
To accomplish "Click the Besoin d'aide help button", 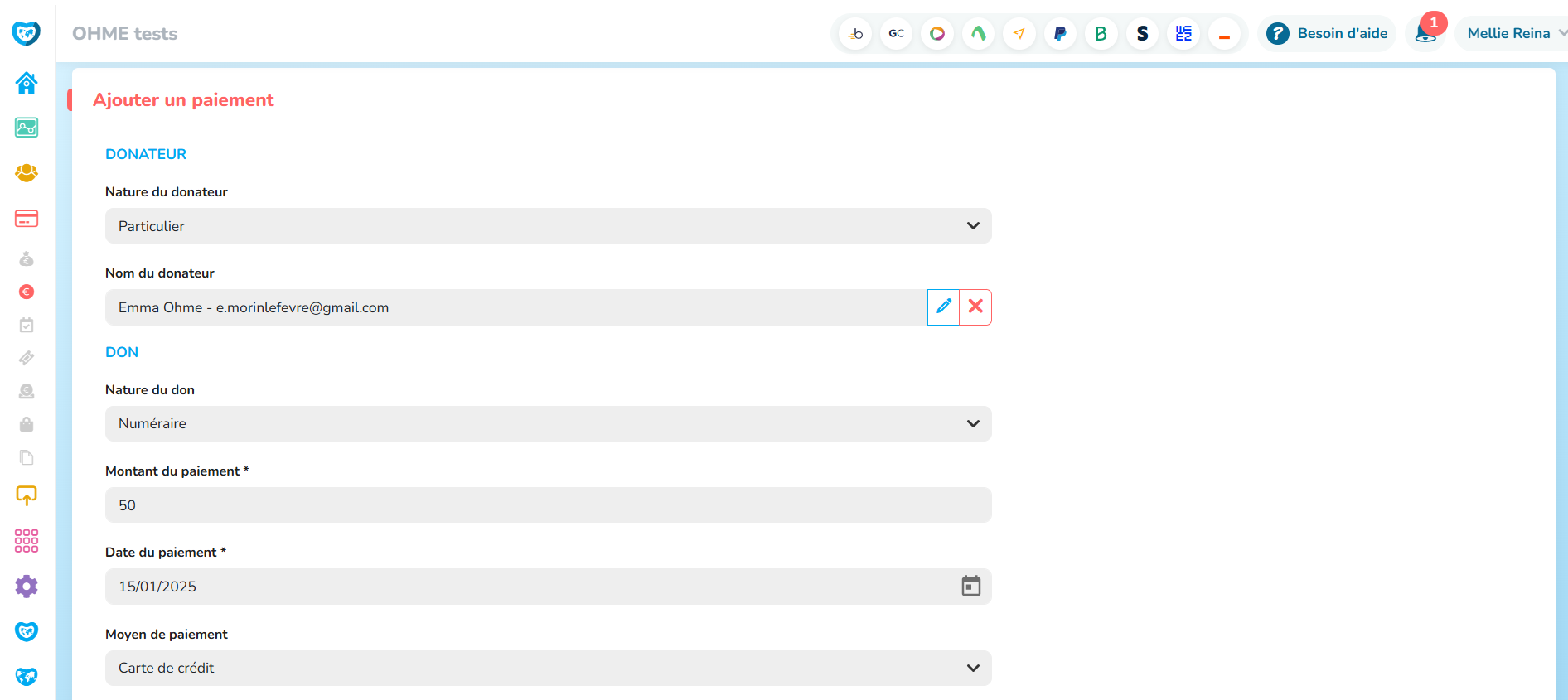I will [1328, 34].
